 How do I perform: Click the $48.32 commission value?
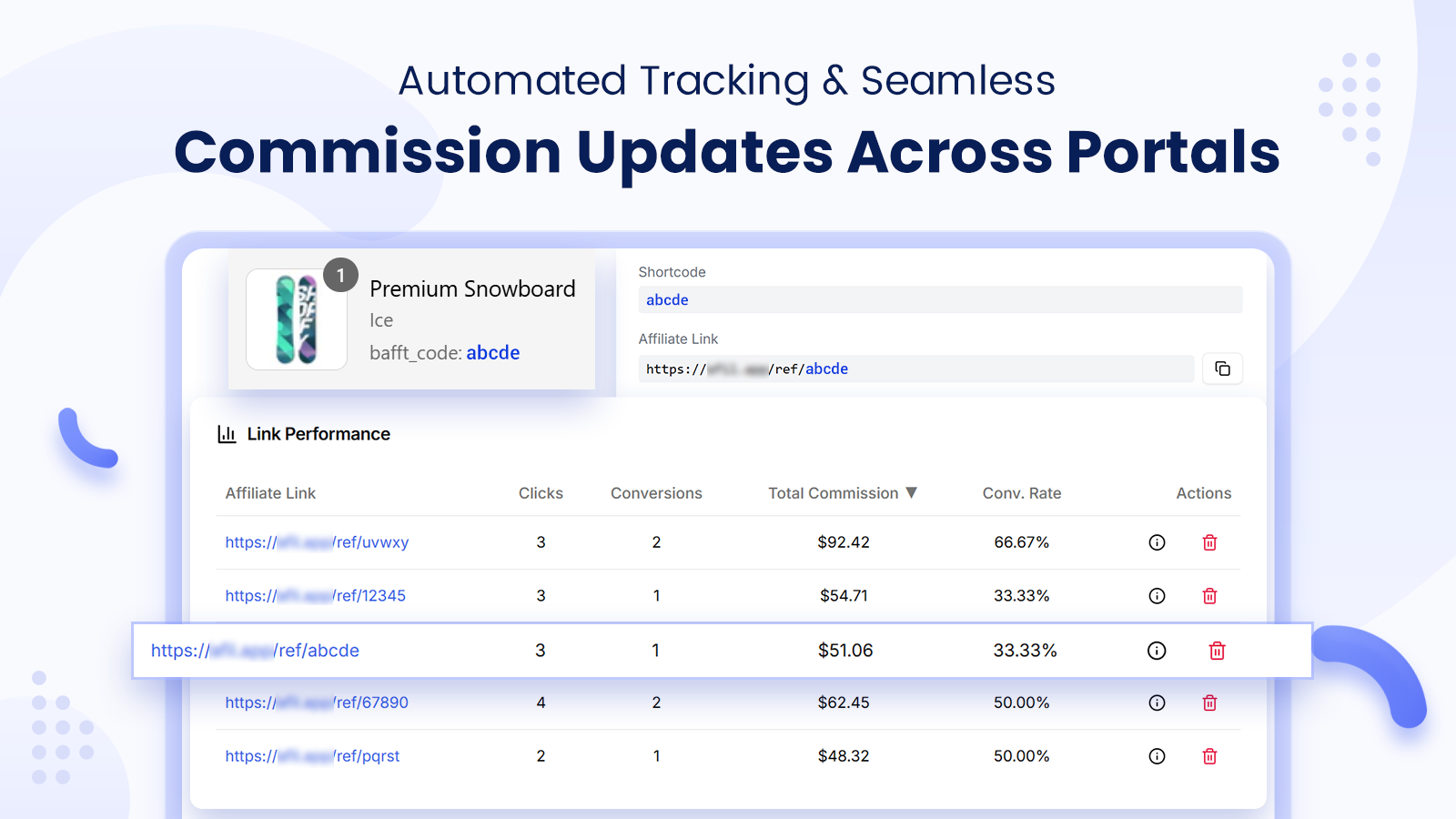(844, 756)
